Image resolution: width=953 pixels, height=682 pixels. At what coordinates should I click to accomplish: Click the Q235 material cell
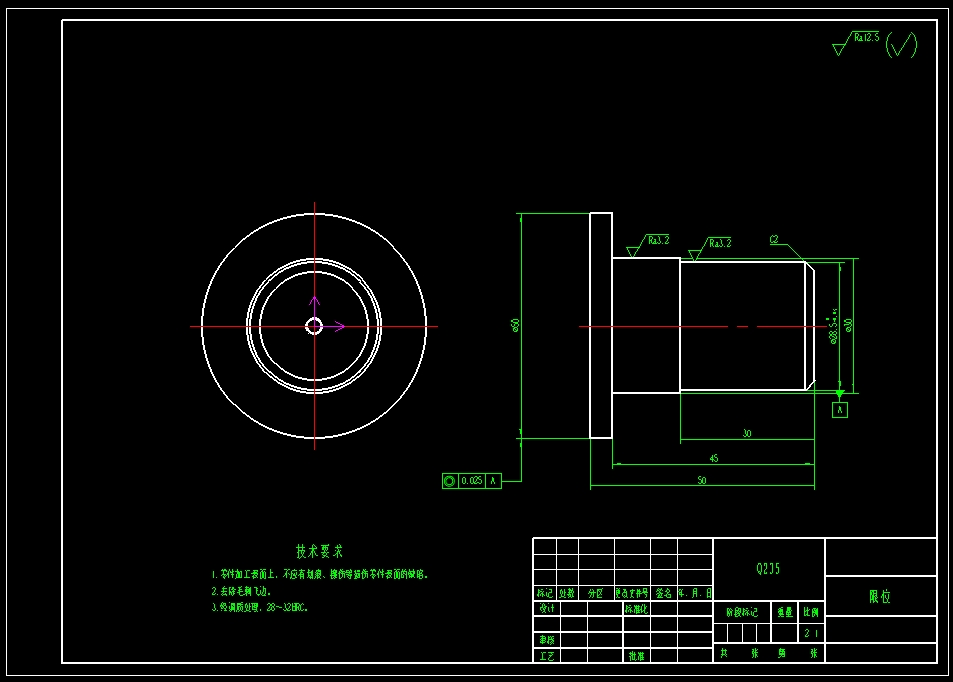768,569
